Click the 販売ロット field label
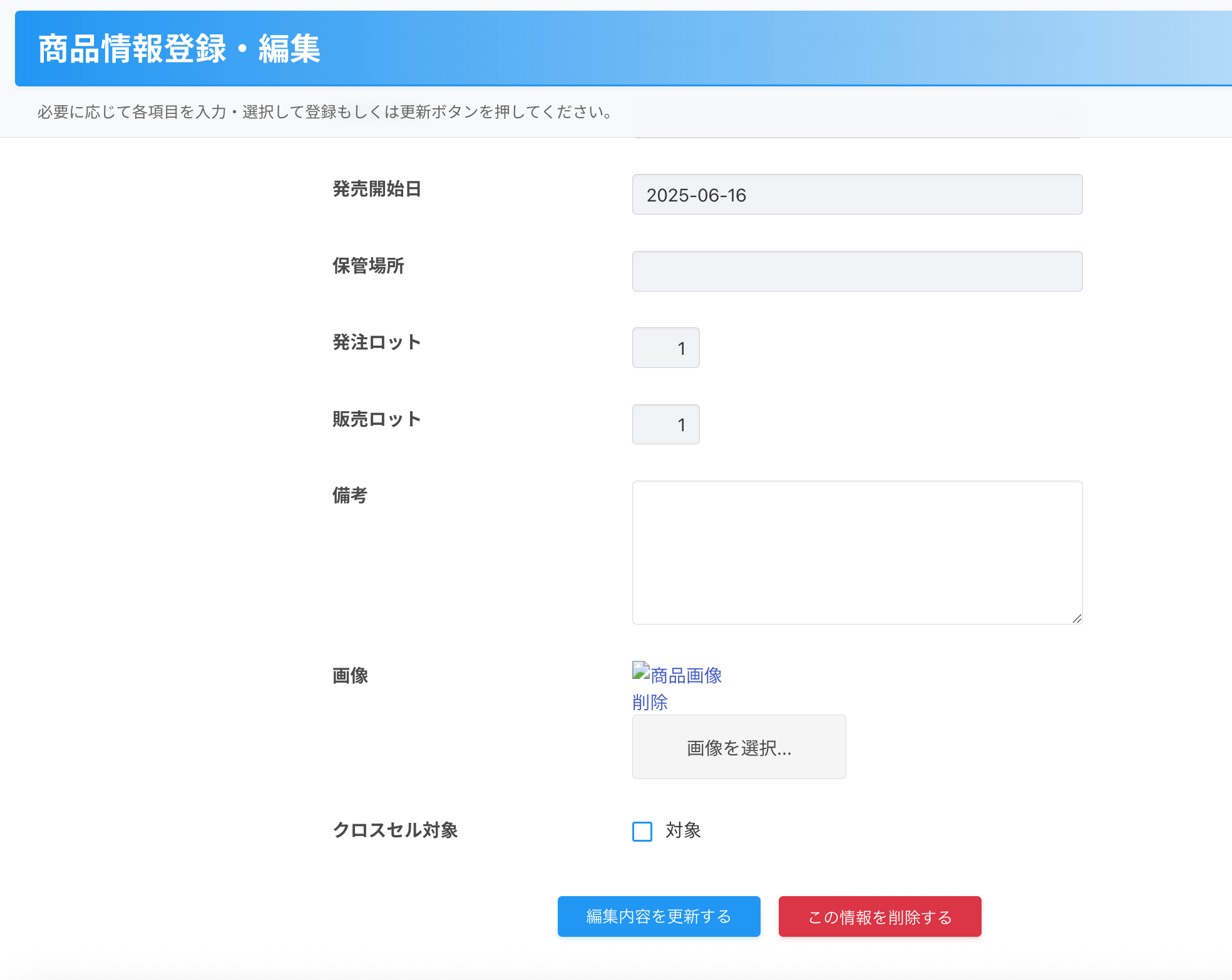 click(x=376, y=419)
